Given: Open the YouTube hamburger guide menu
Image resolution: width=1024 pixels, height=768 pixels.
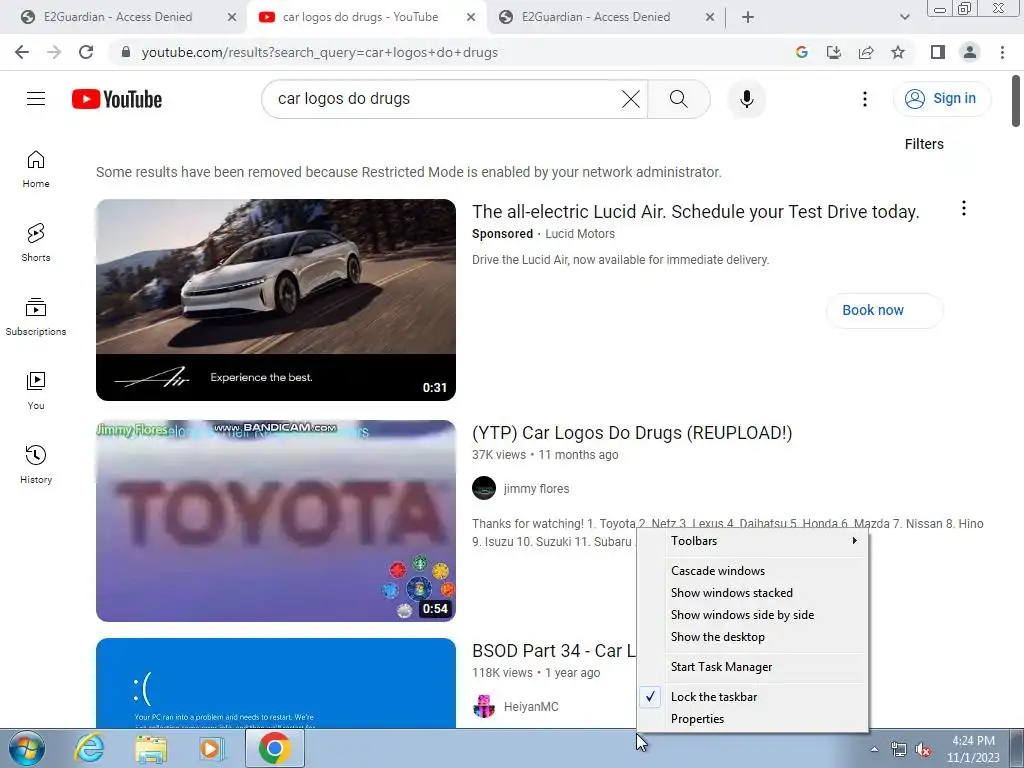Looking at the screenshot, I should (x=36, y=99).
